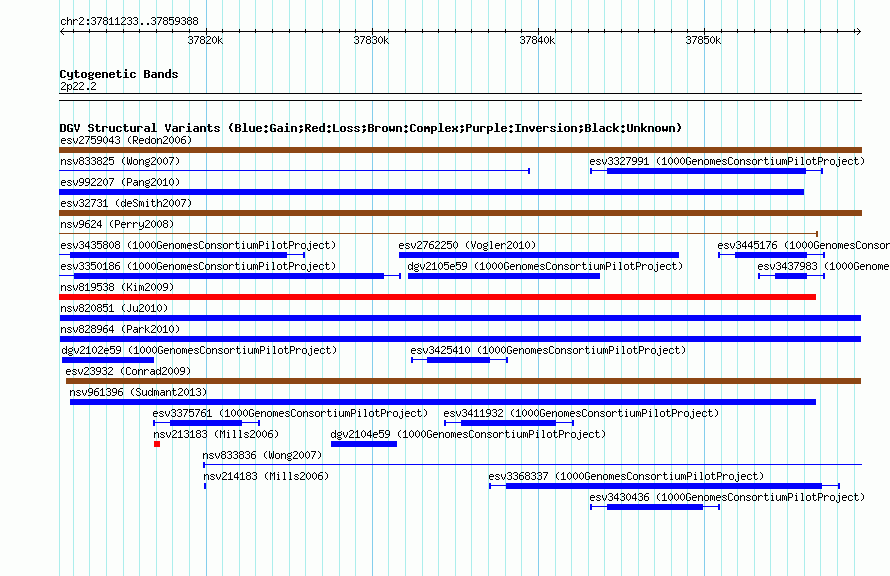
Task: Select the nsv833825 (Wong2007) variant label
Action: [x=120, y=161]
